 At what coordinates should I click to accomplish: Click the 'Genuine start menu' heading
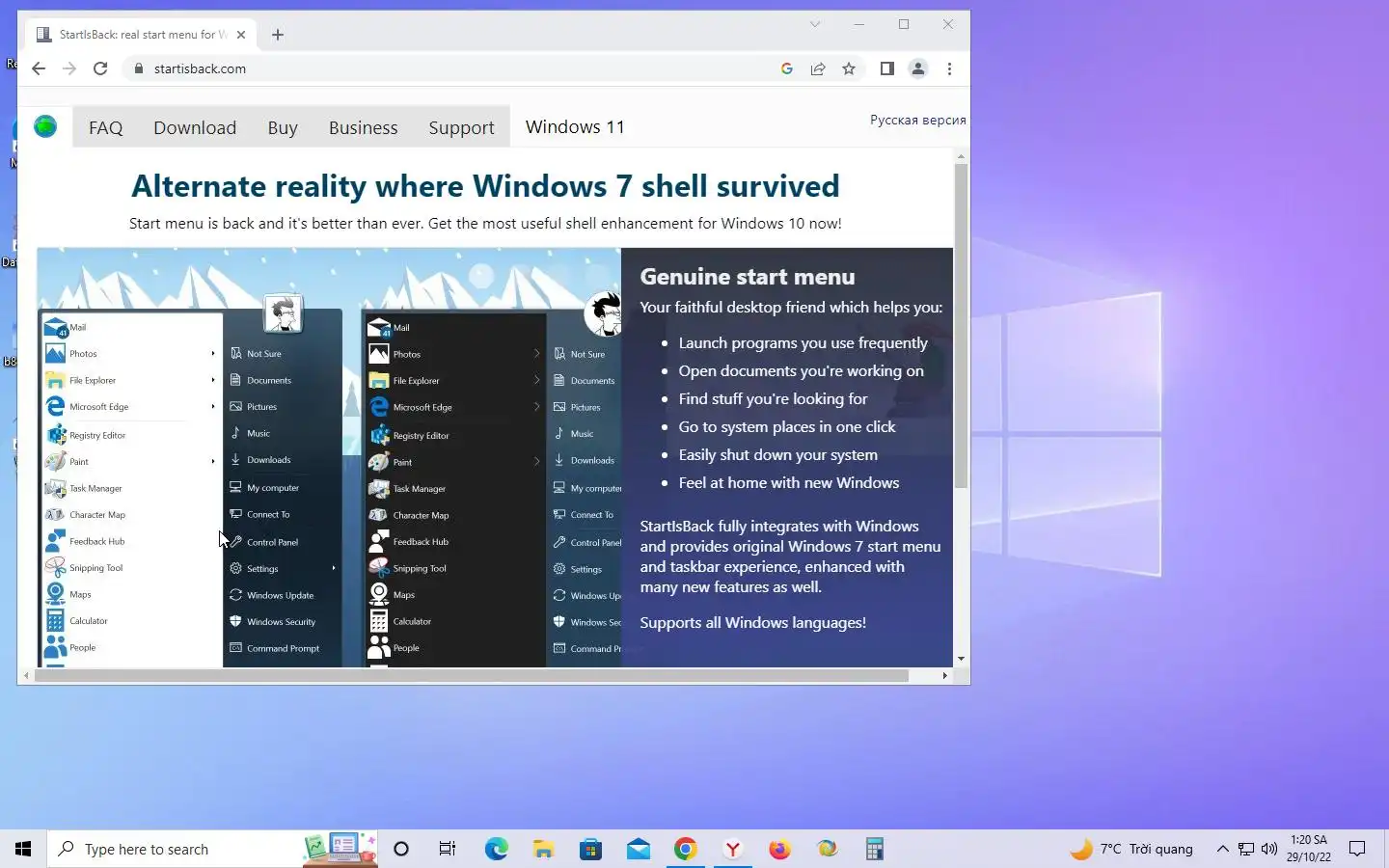tap(748, 277)
